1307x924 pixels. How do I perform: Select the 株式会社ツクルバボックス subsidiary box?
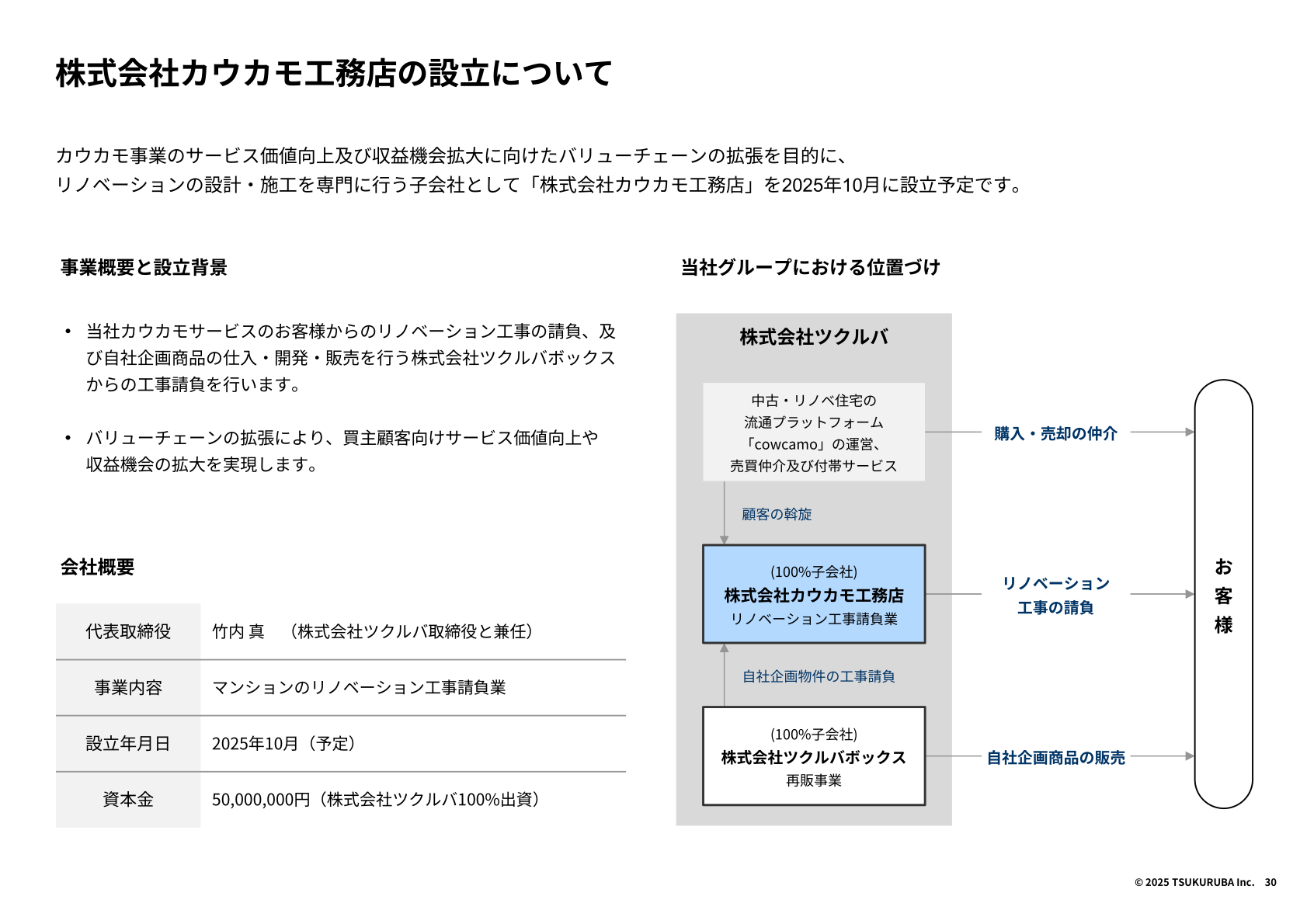pyautogui.click(x=814, y=756)
